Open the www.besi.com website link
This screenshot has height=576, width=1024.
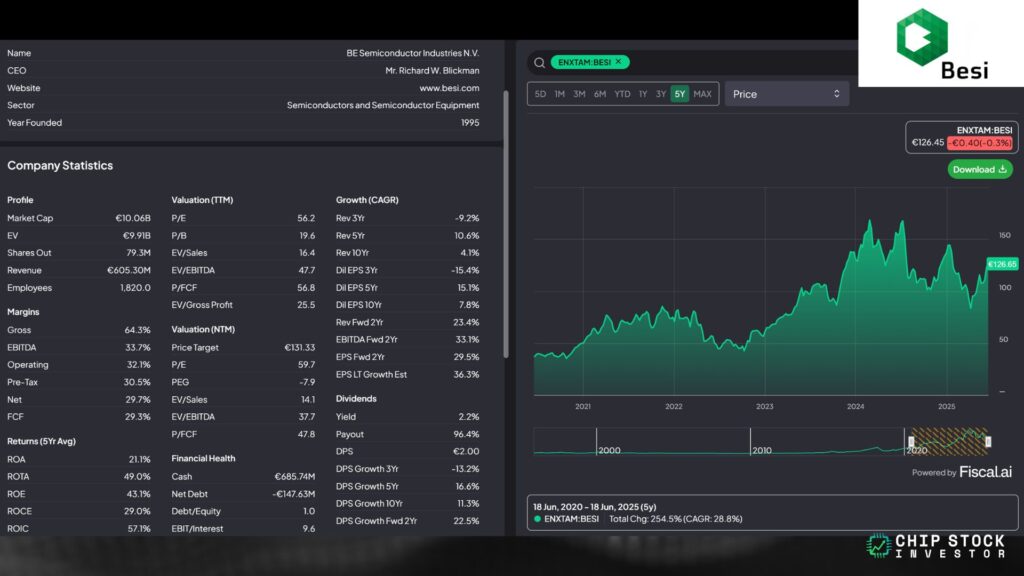click(449, 88)
